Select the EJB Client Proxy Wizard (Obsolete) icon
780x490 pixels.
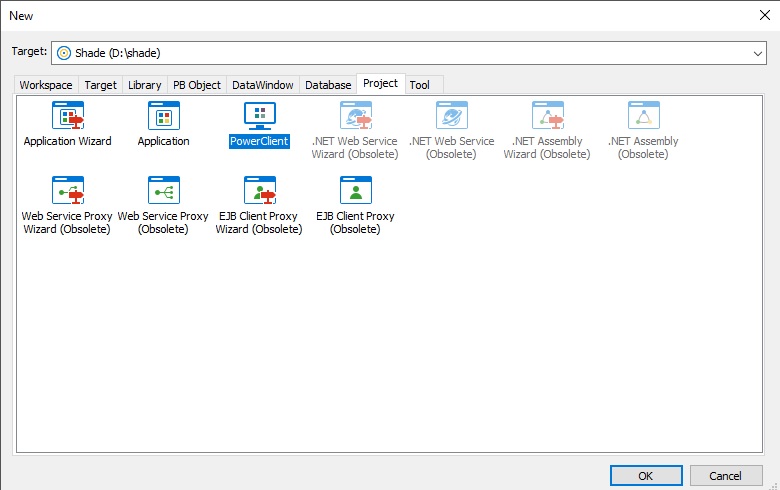[260, 190]
